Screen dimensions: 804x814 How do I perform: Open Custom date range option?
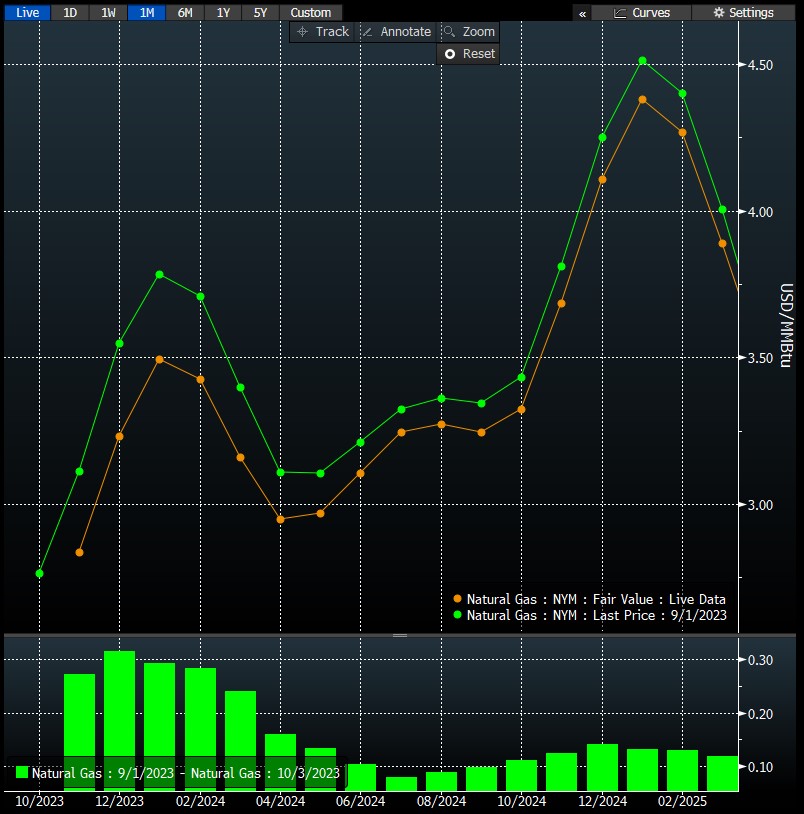[x=310, y=13]
